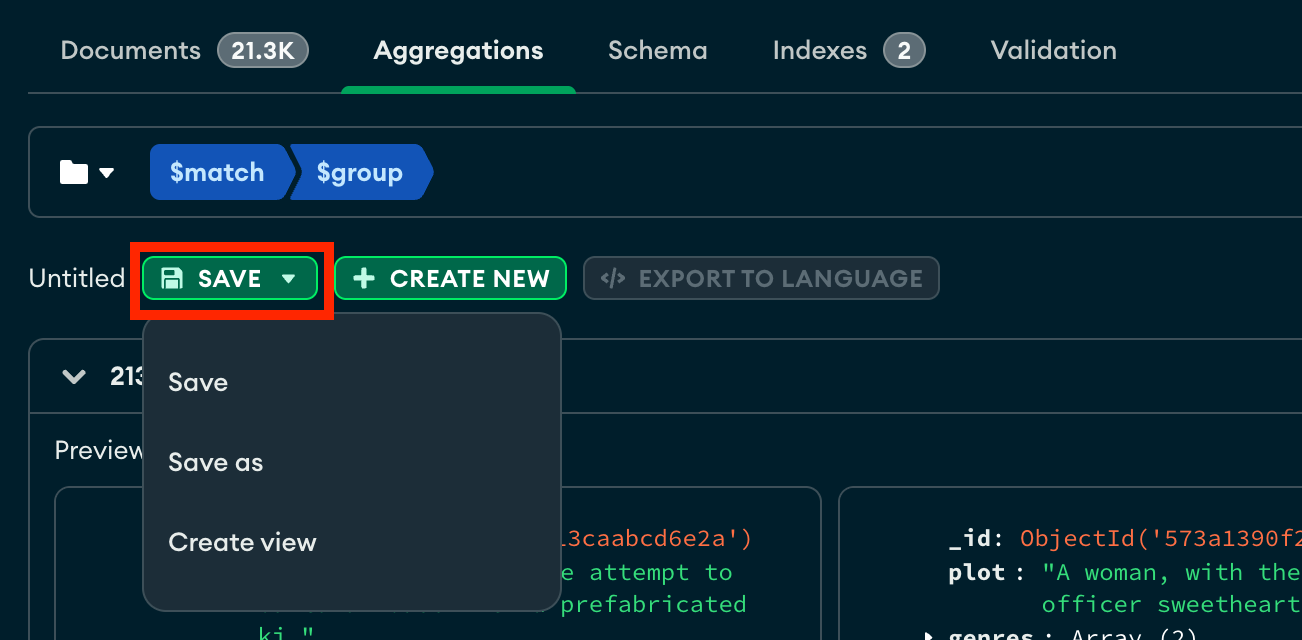This screenshot has width=1302, height=640.
Task: Collapse the results section chevron
Action: (x=73, y=377)
